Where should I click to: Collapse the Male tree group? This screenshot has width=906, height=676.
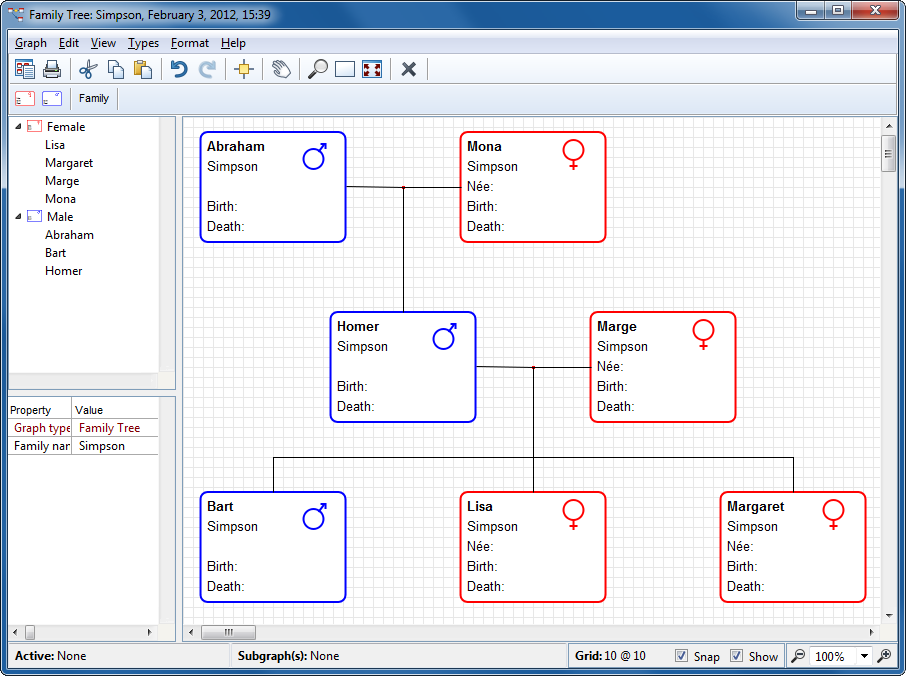click(x=18, y=217)
